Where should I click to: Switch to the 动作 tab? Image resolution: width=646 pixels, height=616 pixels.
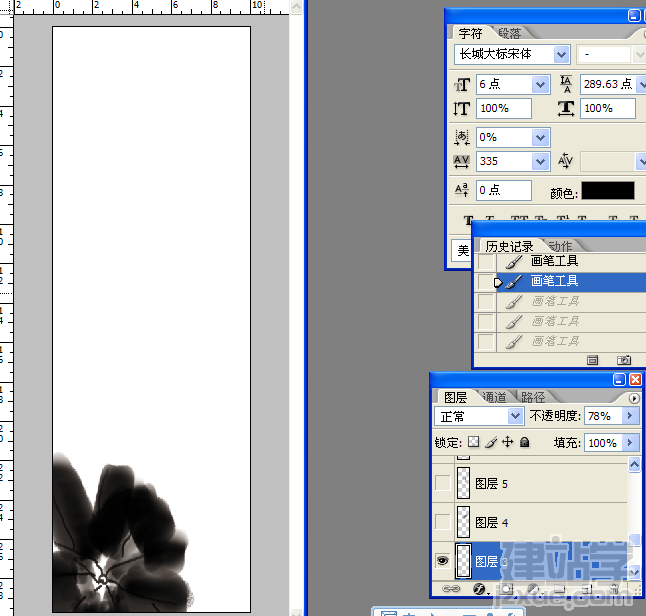point(561,246)
